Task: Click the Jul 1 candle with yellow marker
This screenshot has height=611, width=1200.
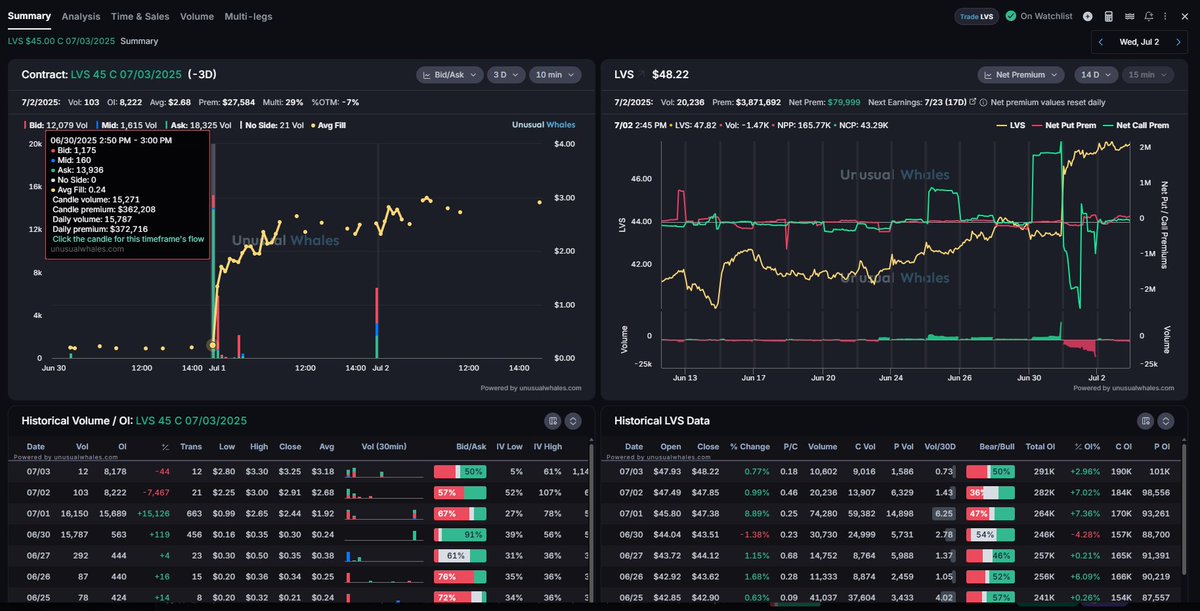Action: 212,345
